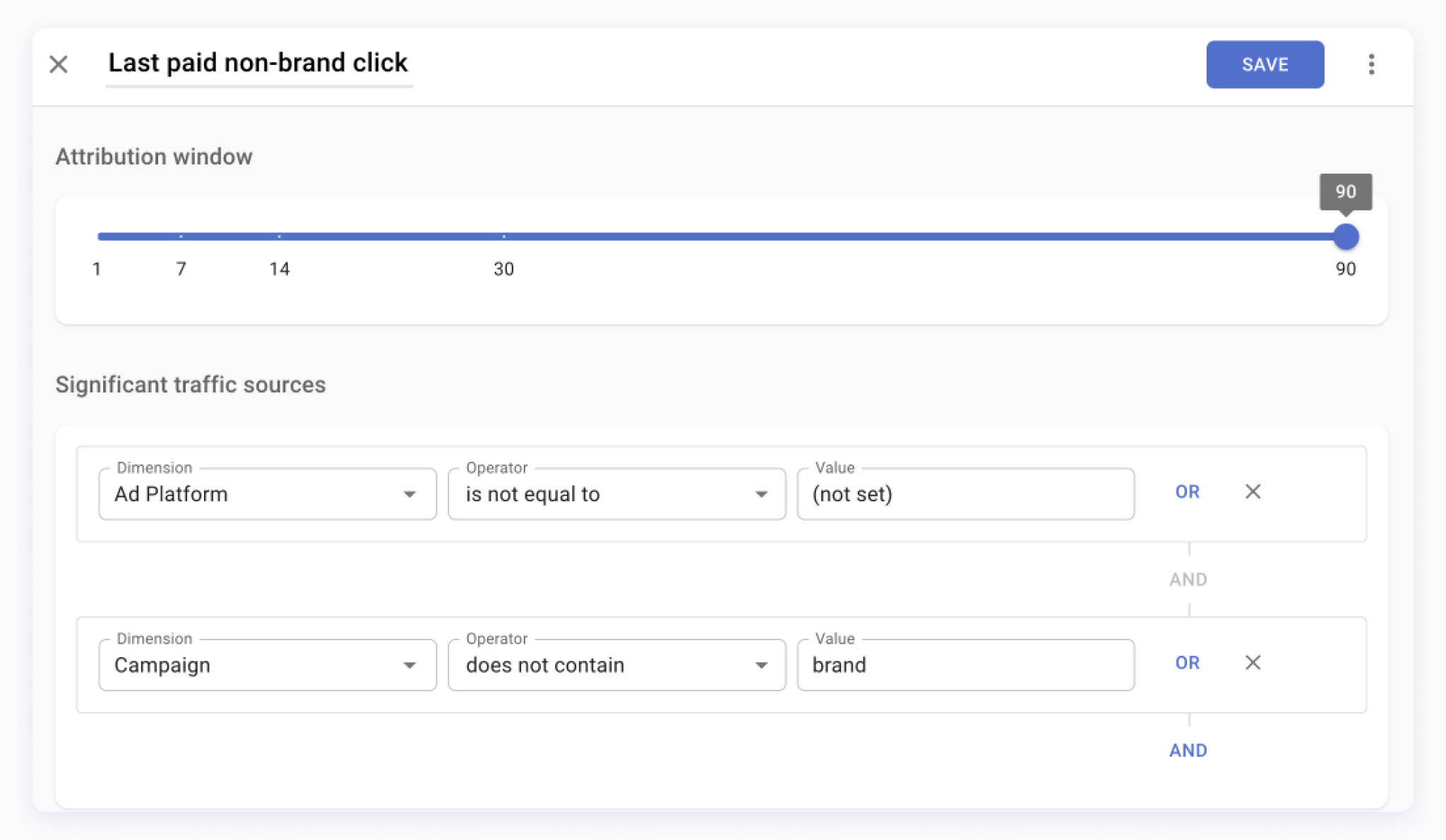
Task: Edit the model name 'Last paid non-brand click'
Action: 258,63
